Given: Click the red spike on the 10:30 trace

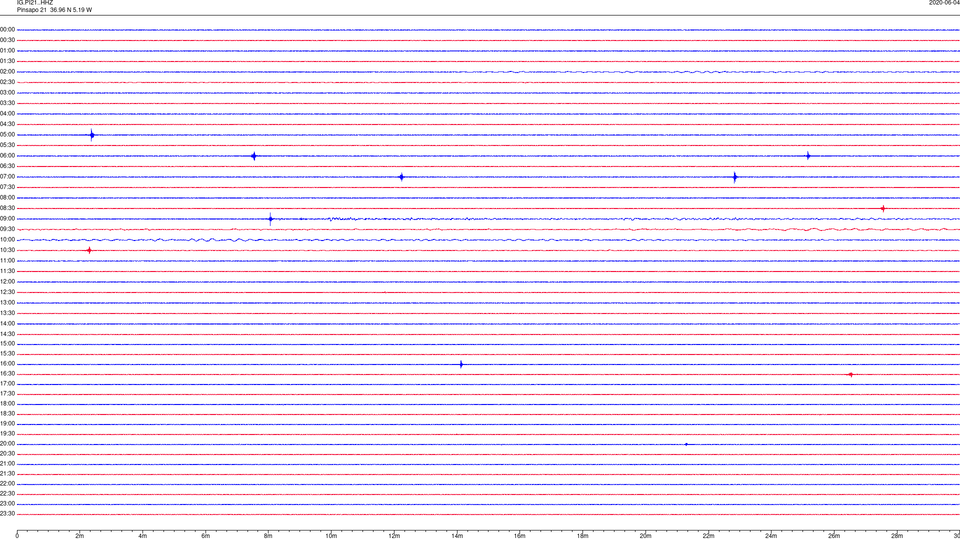Looking at the screenshot, I should point(89,250).
